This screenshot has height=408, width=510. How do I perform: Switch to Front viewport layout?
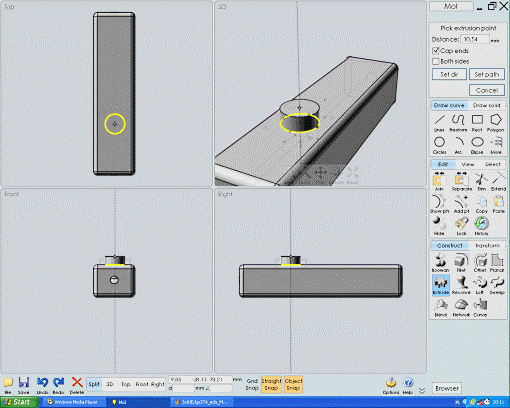[x=142, y=384]
